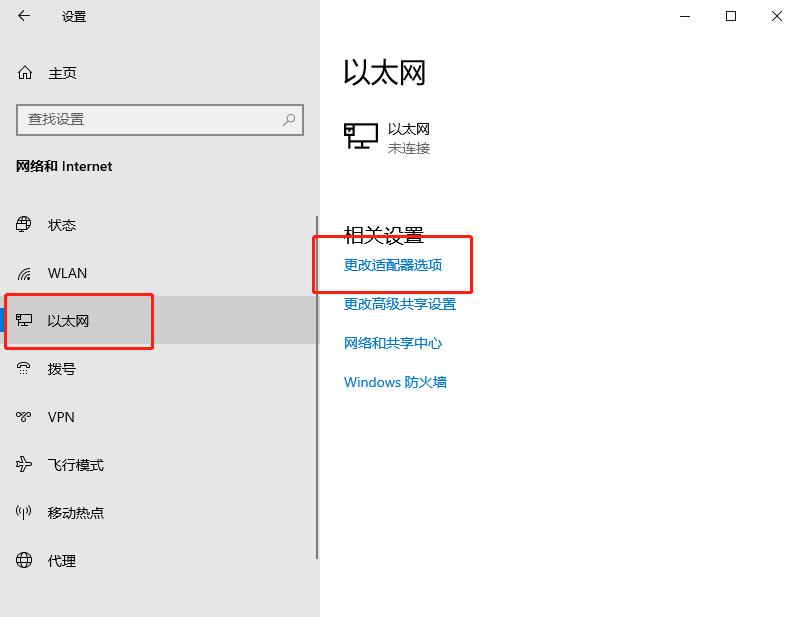Open VPN settings via its icon
The width and height of the screenshot is (800, 617).
[x=25, y=417]
